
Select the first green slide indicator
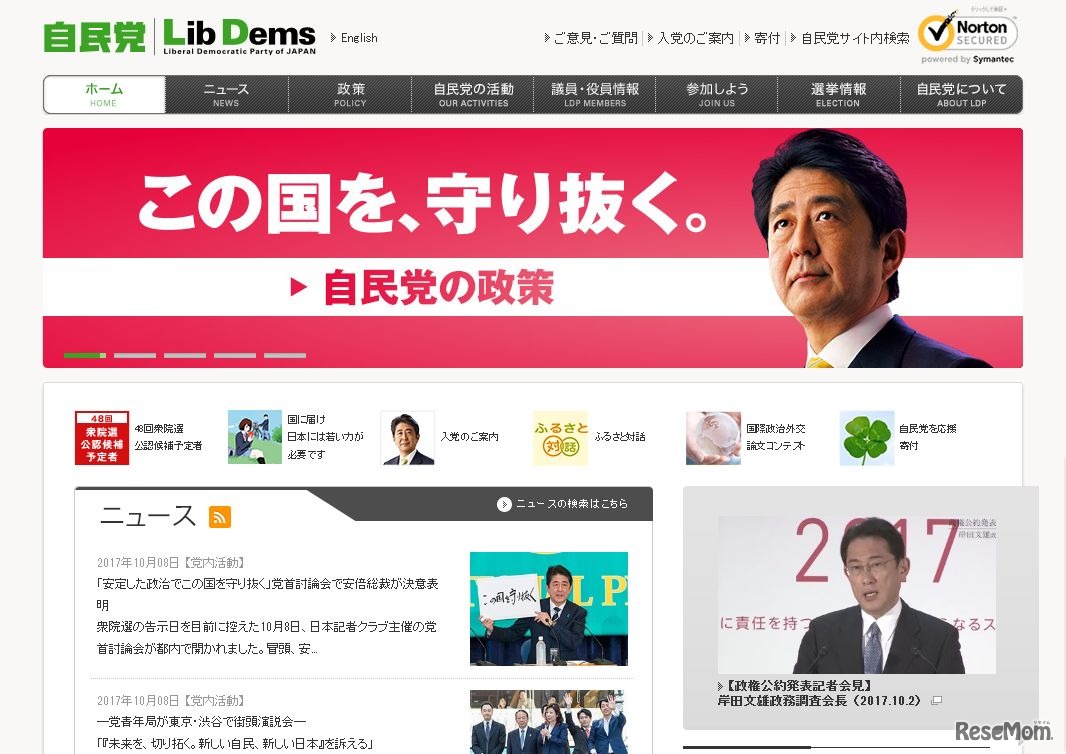[85, 355]
